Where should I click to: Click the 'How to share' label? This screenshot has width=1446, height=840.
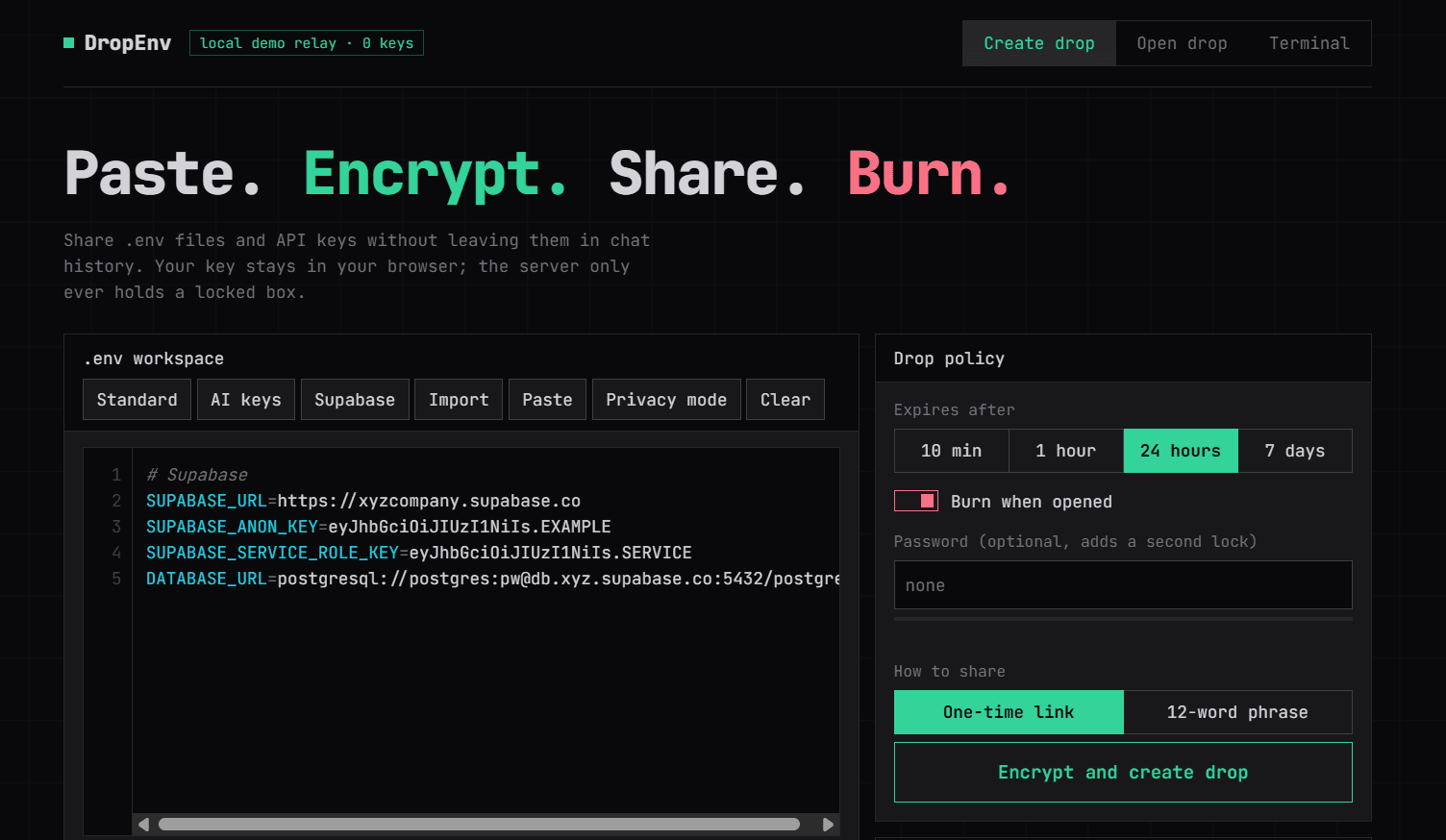950,671
